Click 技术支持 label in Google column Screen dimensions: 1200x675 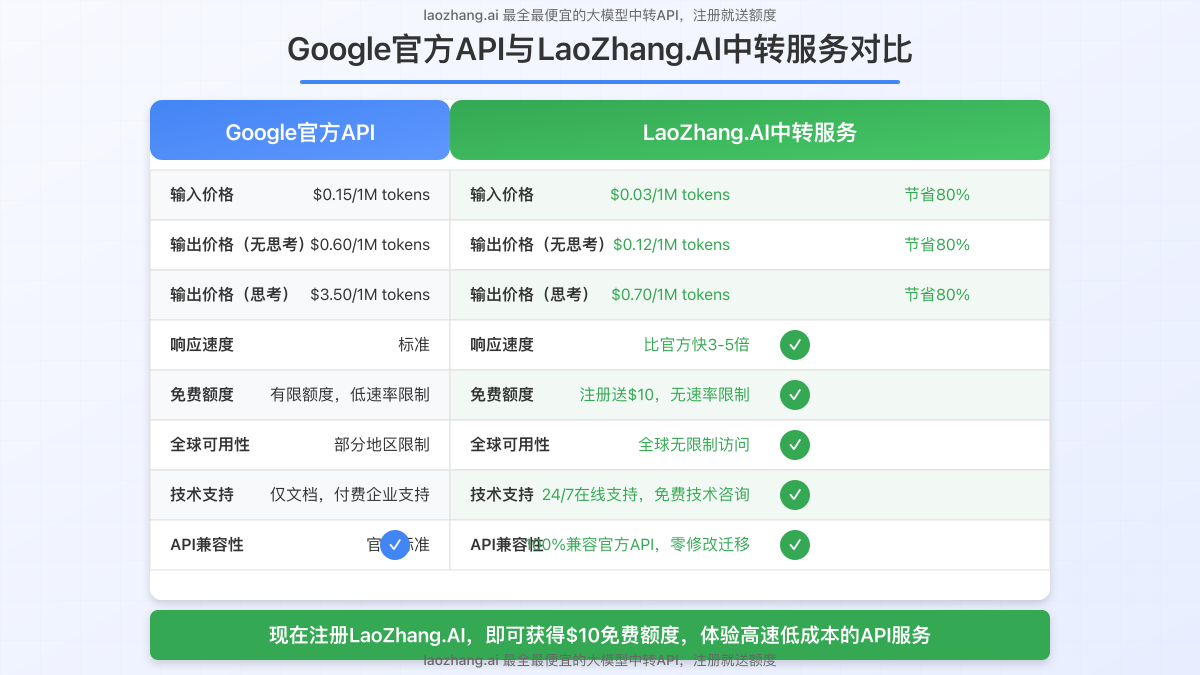202,495
